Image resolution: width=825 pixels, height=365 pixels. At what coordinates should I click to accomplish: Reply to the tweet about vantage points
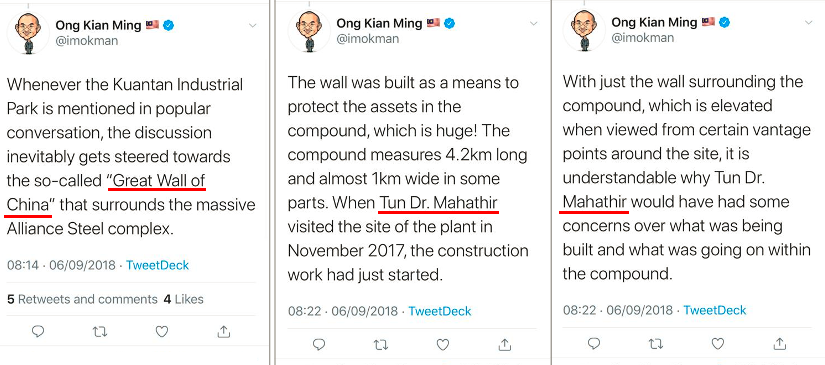(593, 343)
